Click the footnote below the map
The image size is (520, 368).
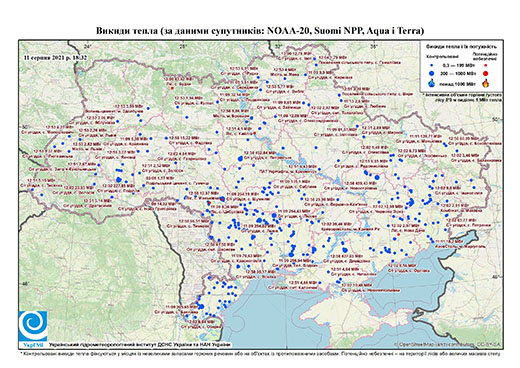click(260, 354)
